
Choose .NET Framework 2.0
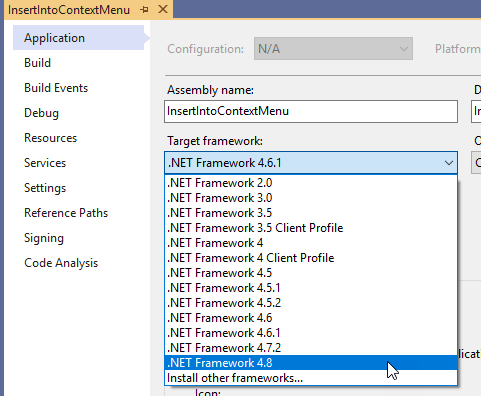(311, 183)
